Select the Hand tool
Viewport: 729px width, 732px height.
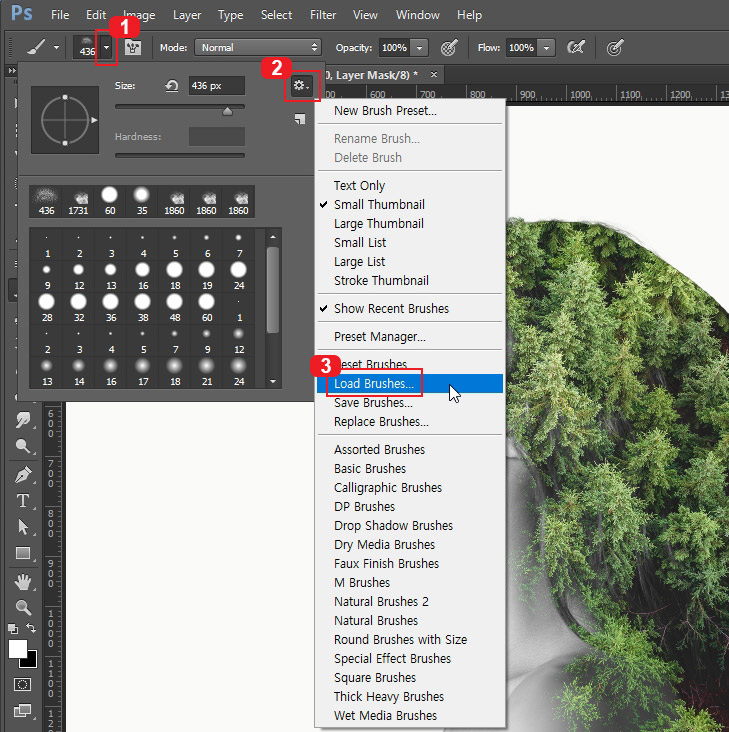(x=22, y=582)
